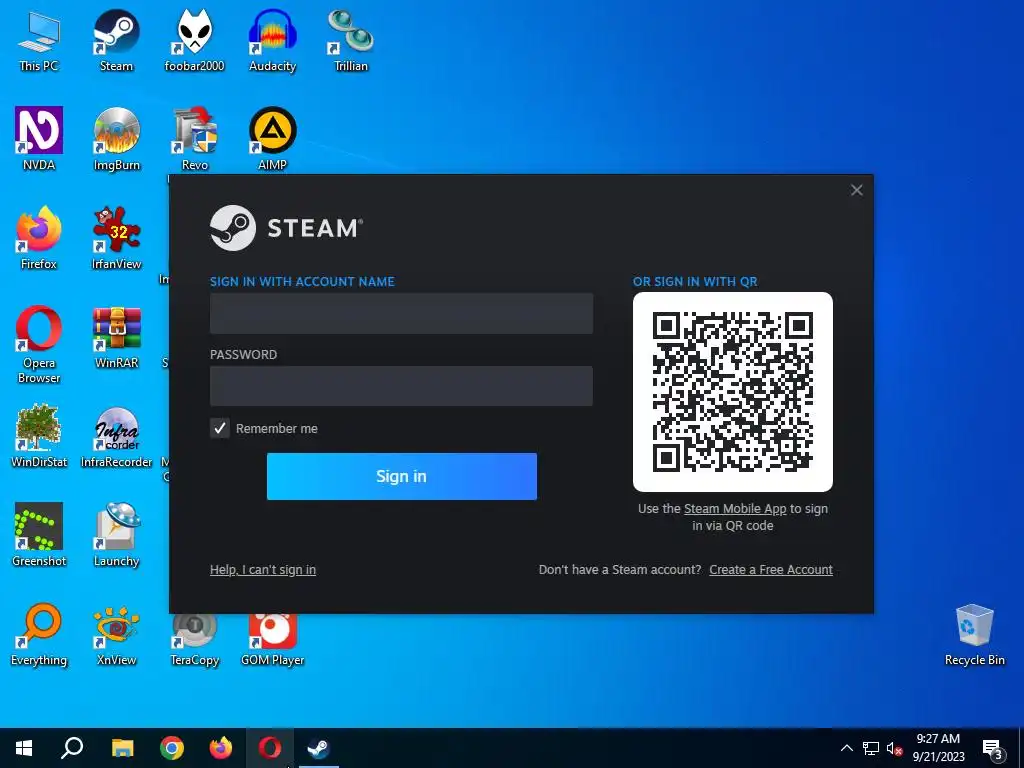Select the Launchy desktop shortcut

tap(116, 536)
